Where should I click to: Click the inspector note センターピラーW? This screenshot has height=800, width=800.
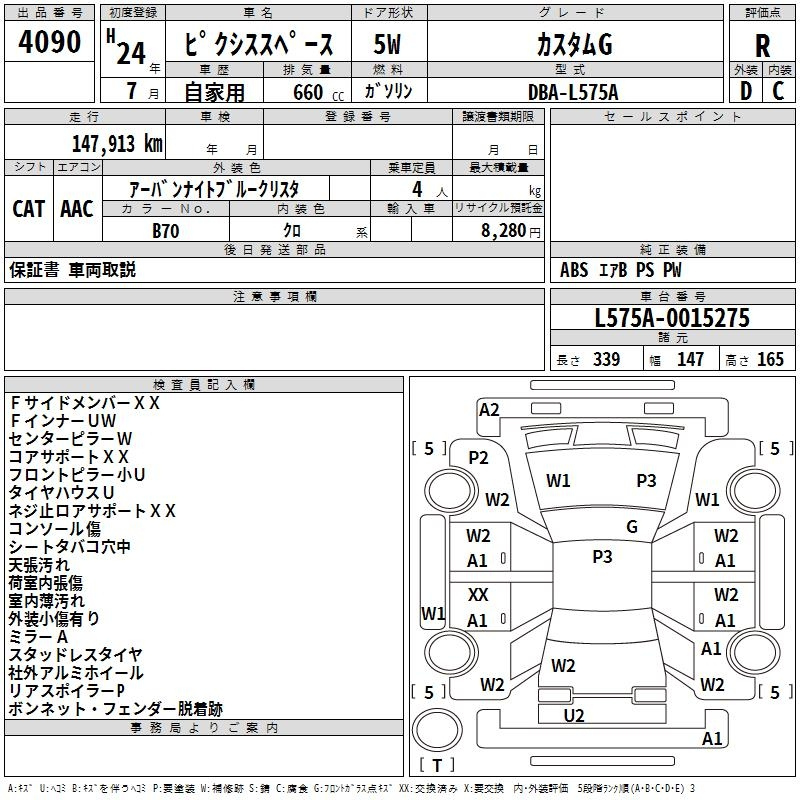click(x=70, y=439)
